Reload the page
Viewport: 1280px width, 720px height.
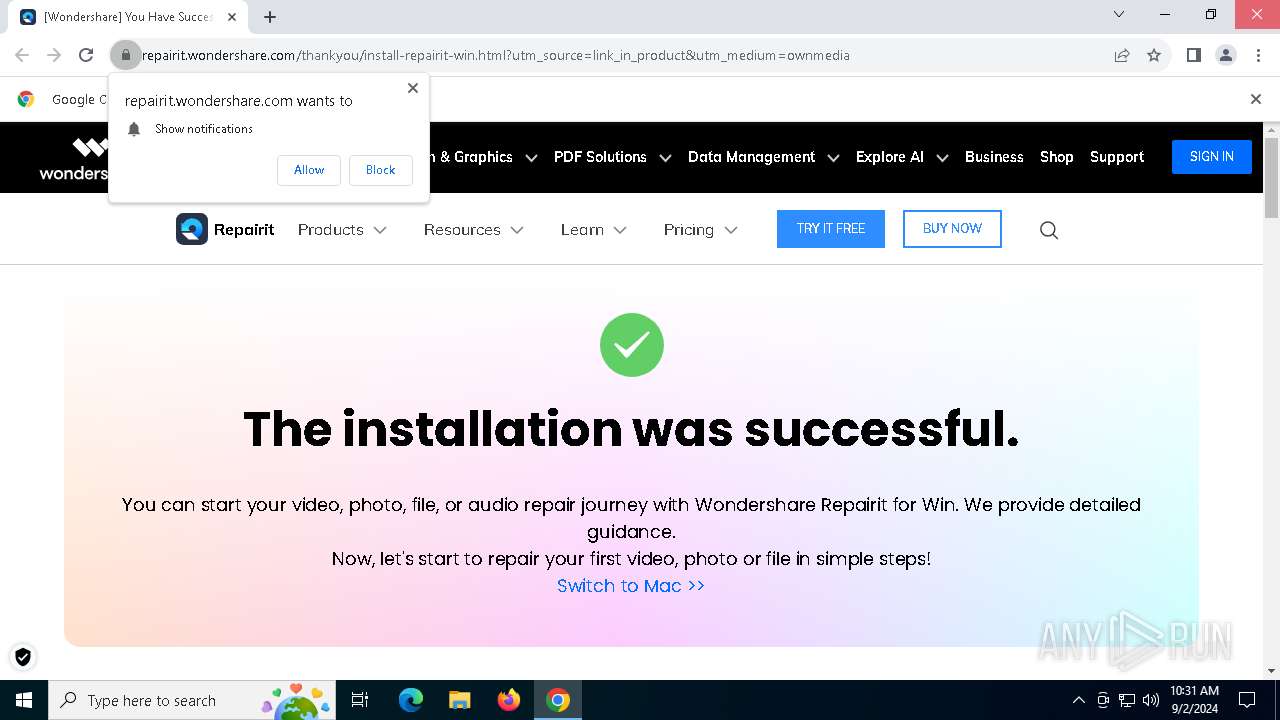pos(86,56)
